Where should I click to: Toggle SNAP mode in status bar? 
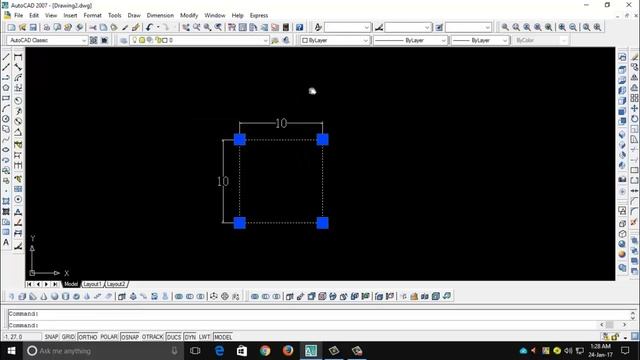click(x=51, y=337)
